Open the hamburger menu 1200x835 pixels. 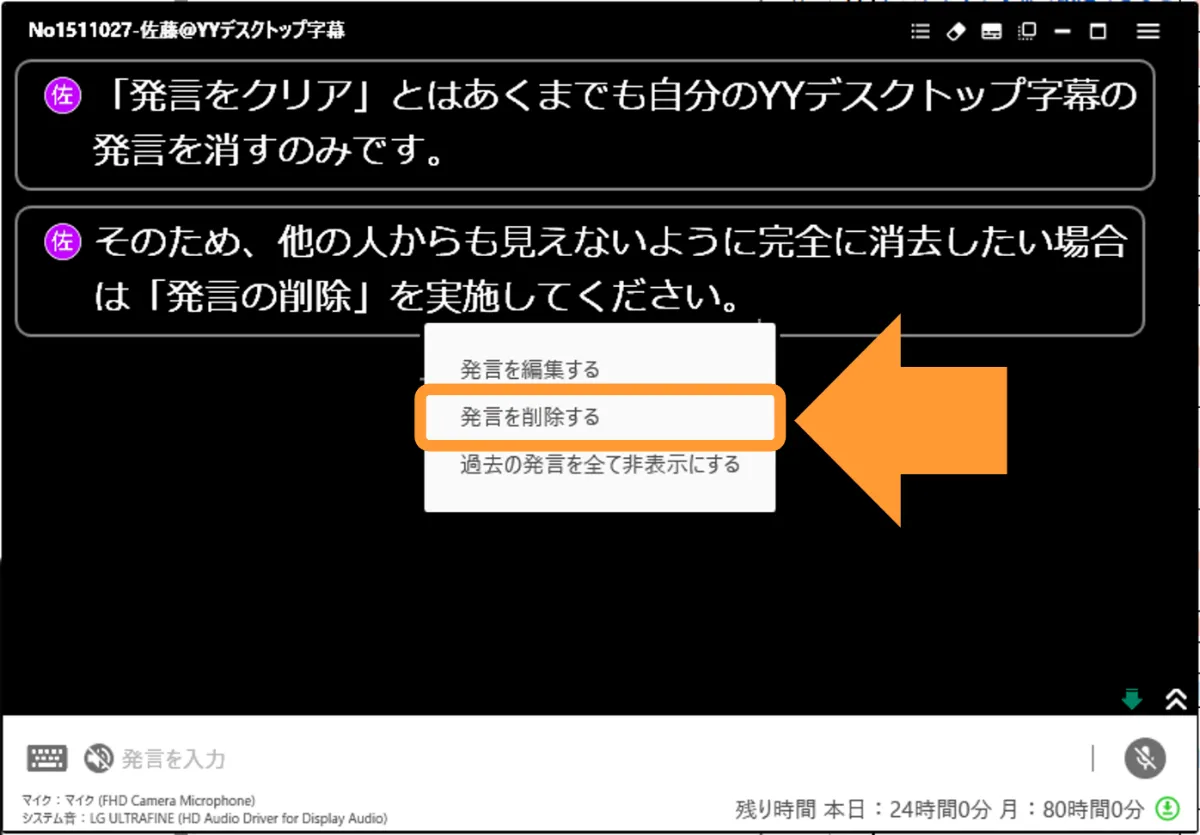[1147, 31]
